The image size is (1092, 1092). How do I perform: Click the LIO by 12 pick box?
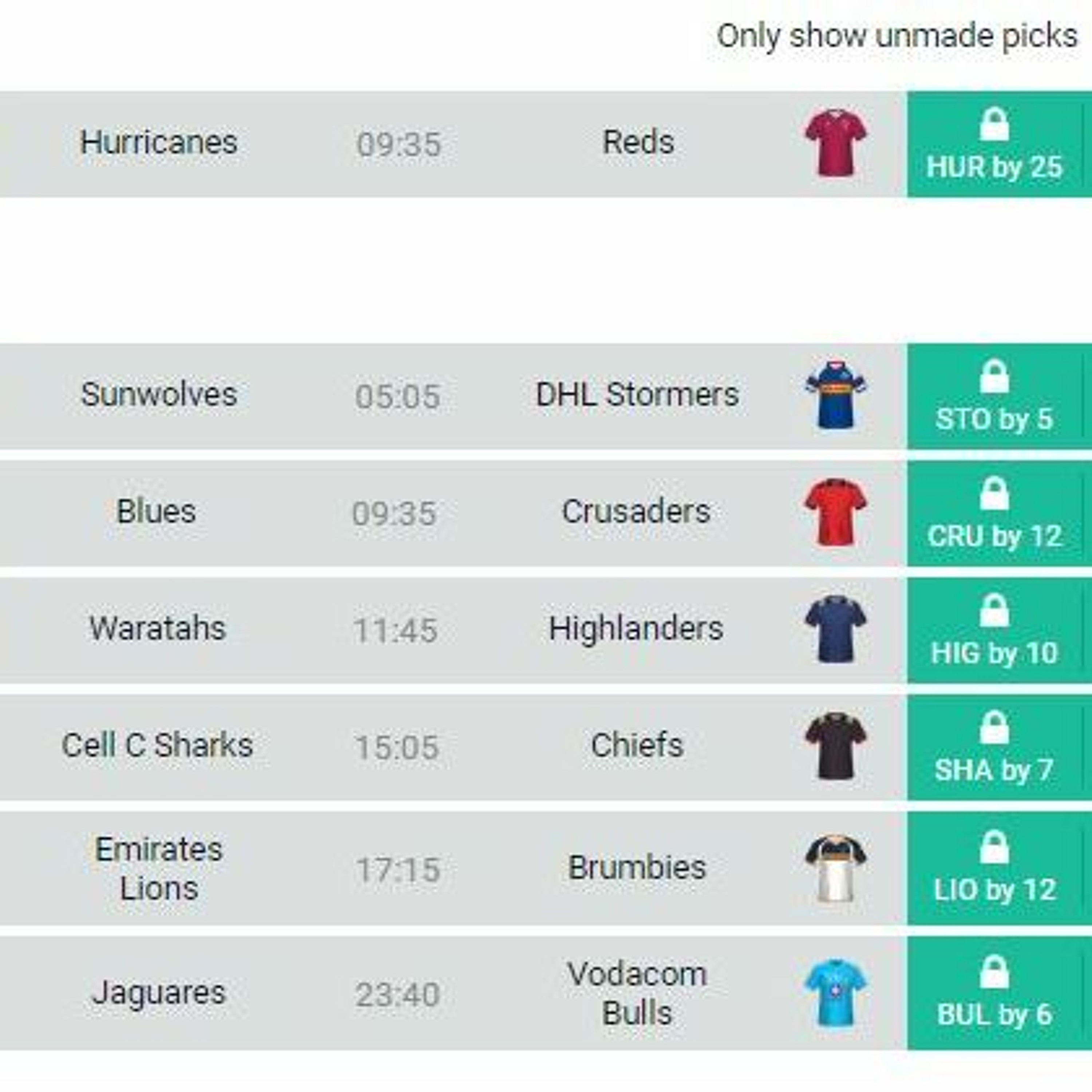pyautogui.click(x=994, y=869)
